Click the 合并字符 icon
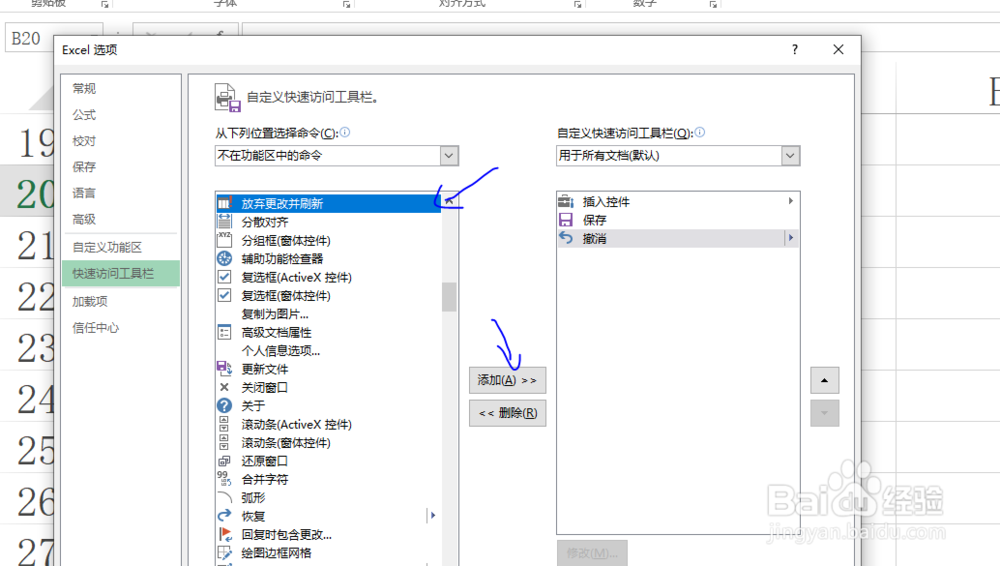1000x566 pixels. pyautogui.click(x=224, y=479)
